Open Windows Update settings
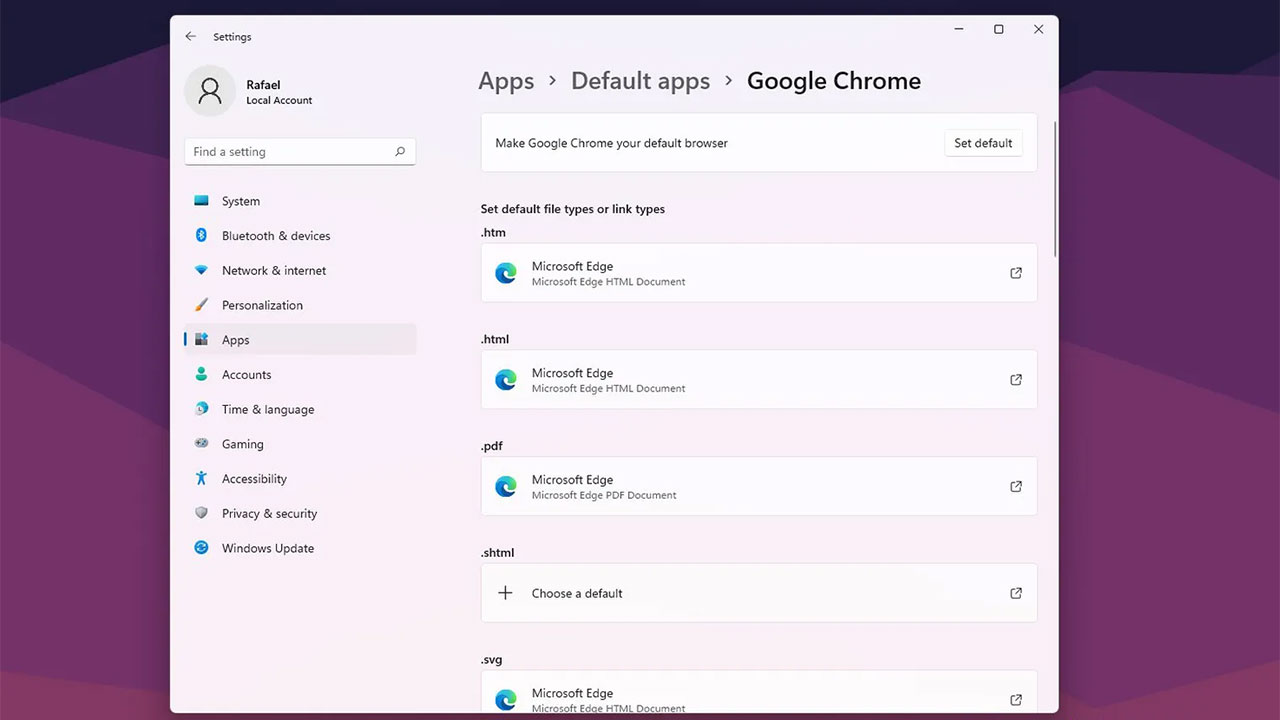Screen dimensions: 1280x720 pyautogui.click(x=300, y=548)
